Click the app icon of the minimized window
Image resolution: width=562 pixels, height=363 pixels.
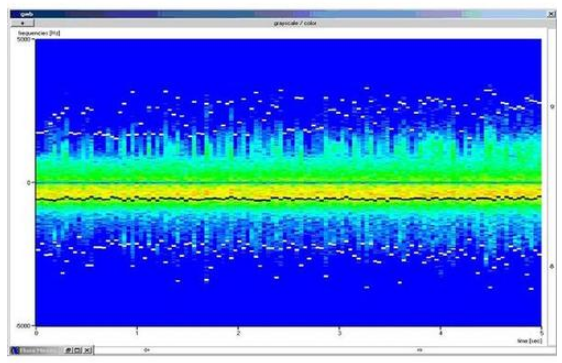coord(15,350)
